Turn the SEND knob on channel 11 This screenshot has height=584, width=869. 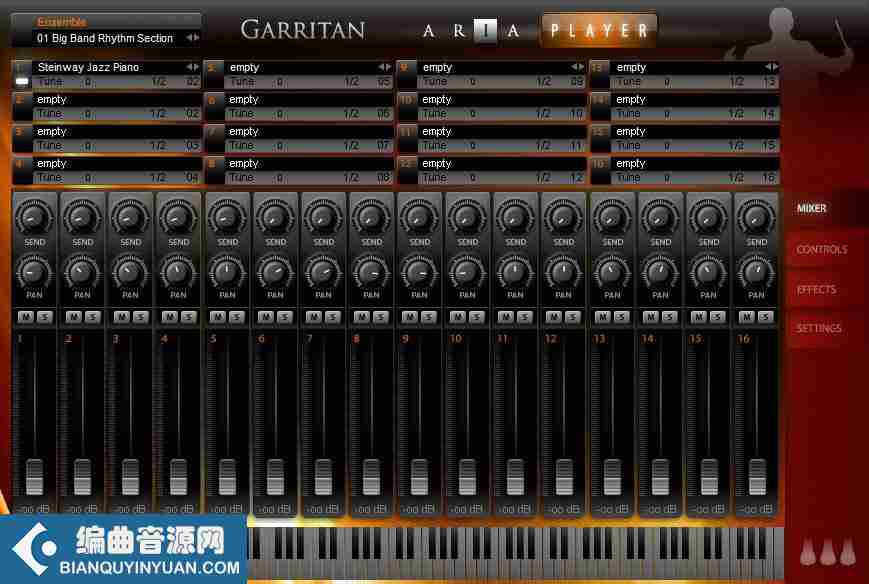(515, 218)
